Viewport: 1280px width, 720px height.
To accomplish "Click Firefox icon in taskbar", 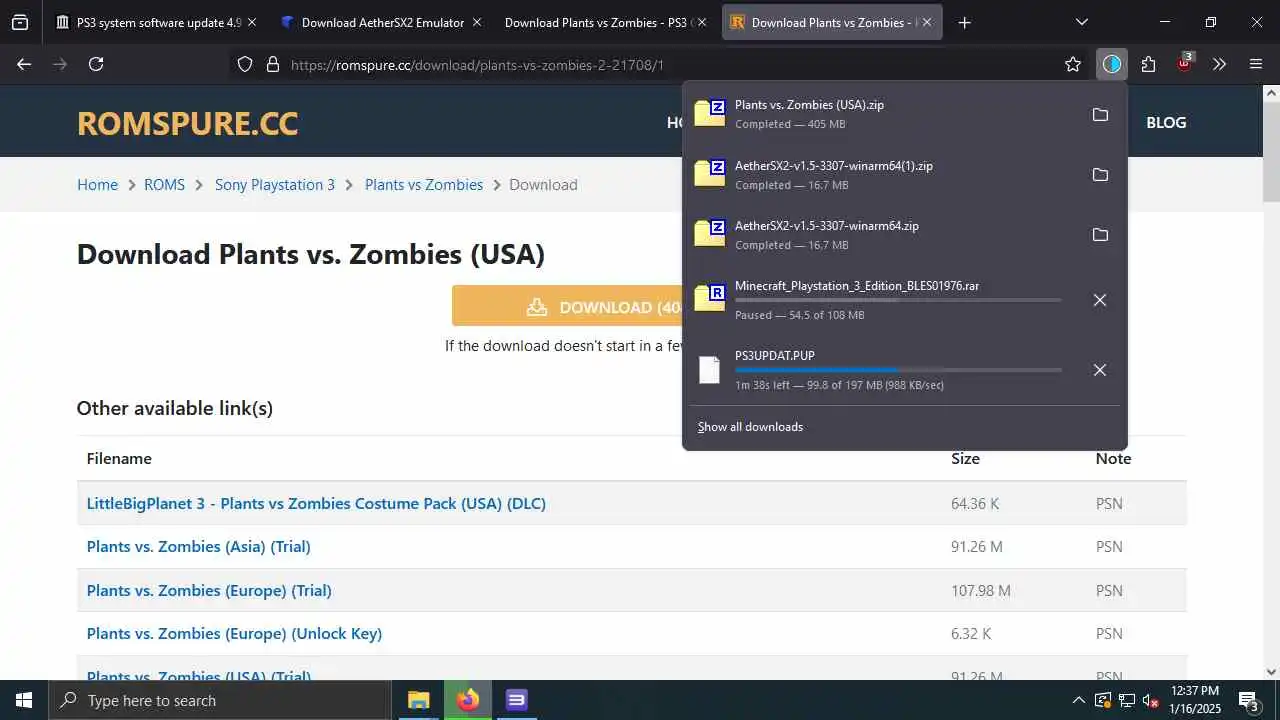I will (468, 700).
